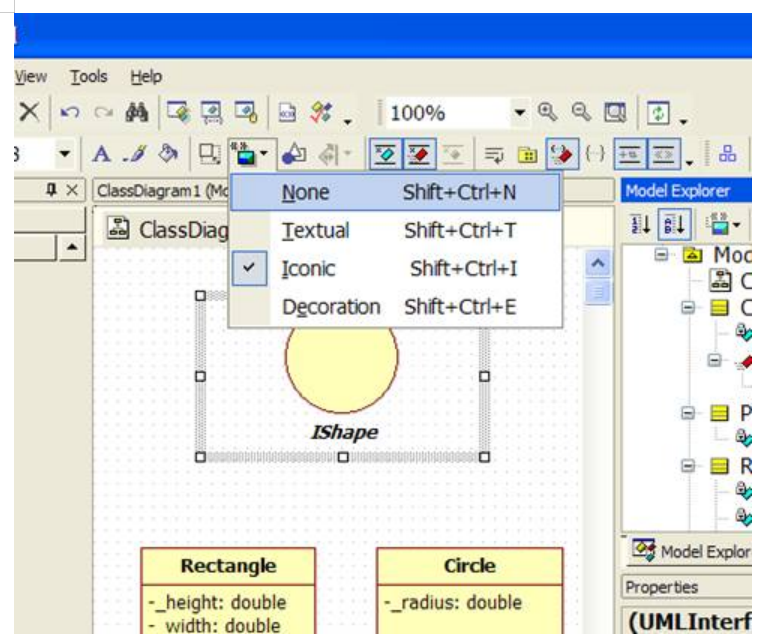Zoom out with the magnifier minus icon
The height and width of the screenshot is (642, 772).
581,112
